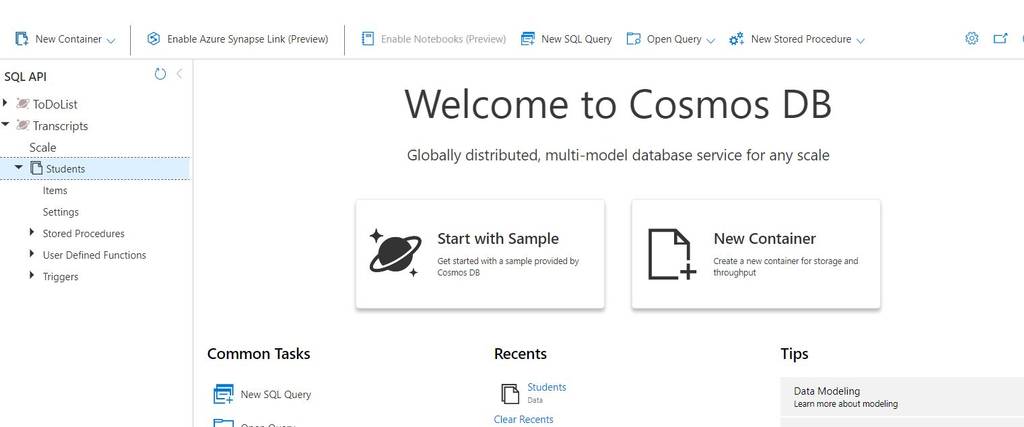Expand the New Stored Procedure dropdown chevron

(860, 40)
